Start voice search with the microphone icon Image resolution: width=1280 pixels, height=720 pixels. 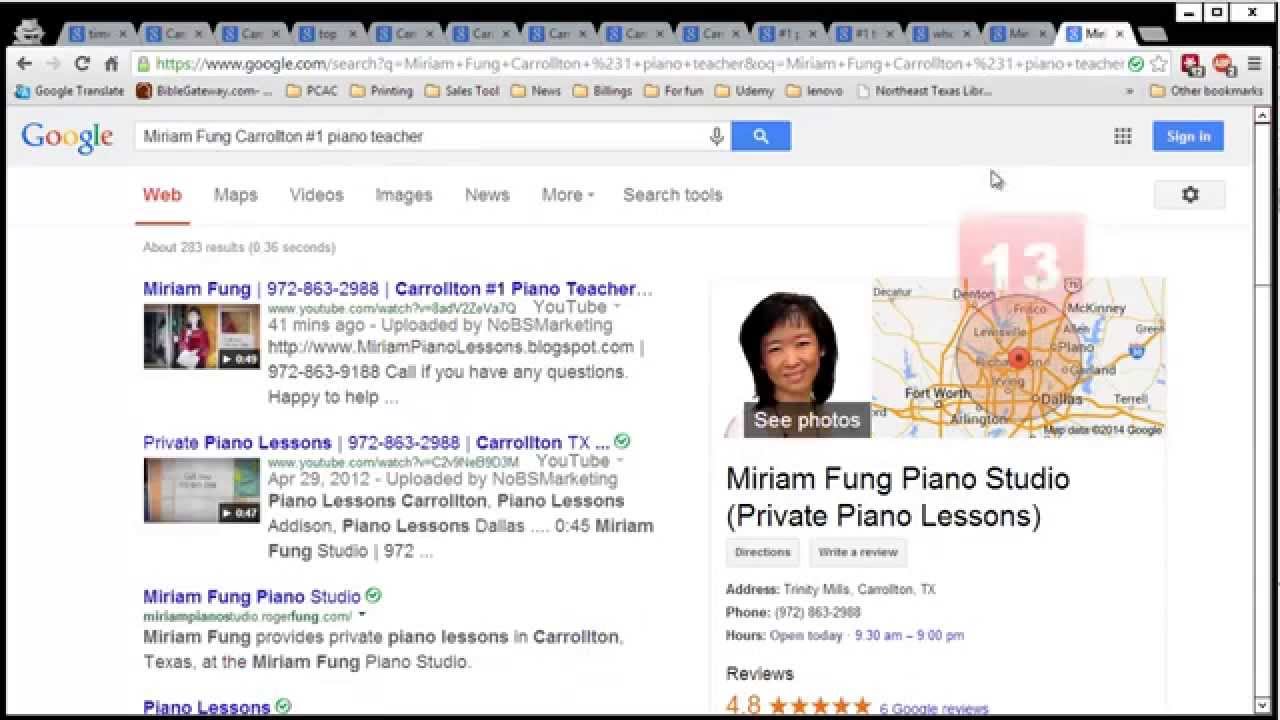coord(716,136)
